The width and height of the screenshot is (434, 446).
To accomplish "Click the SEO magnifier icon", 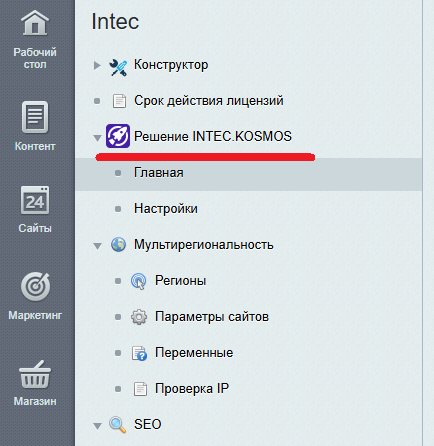I will (x=118, y=425).
